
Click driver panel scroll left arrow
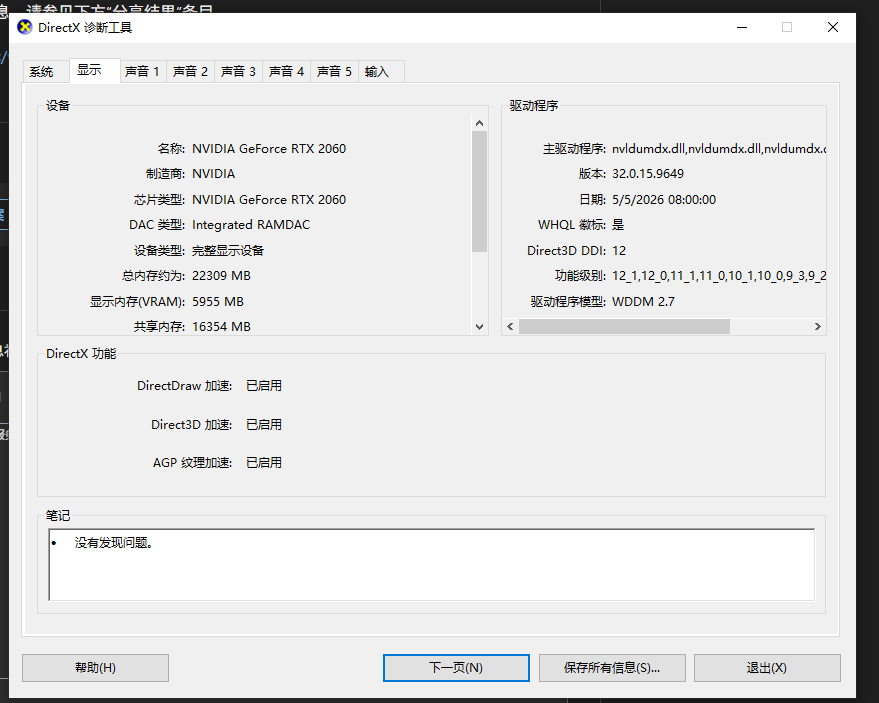coord(510,326)
